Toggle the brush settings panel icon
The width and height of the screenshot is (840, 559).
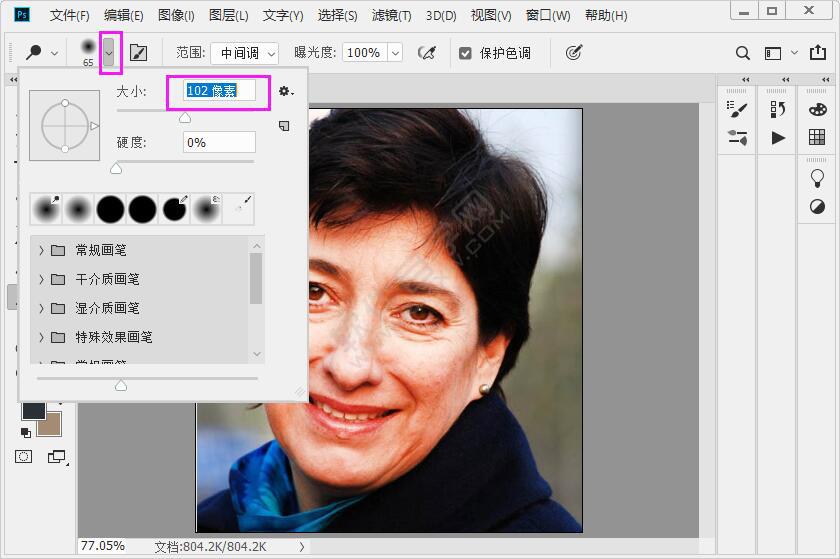click(138, 53)
